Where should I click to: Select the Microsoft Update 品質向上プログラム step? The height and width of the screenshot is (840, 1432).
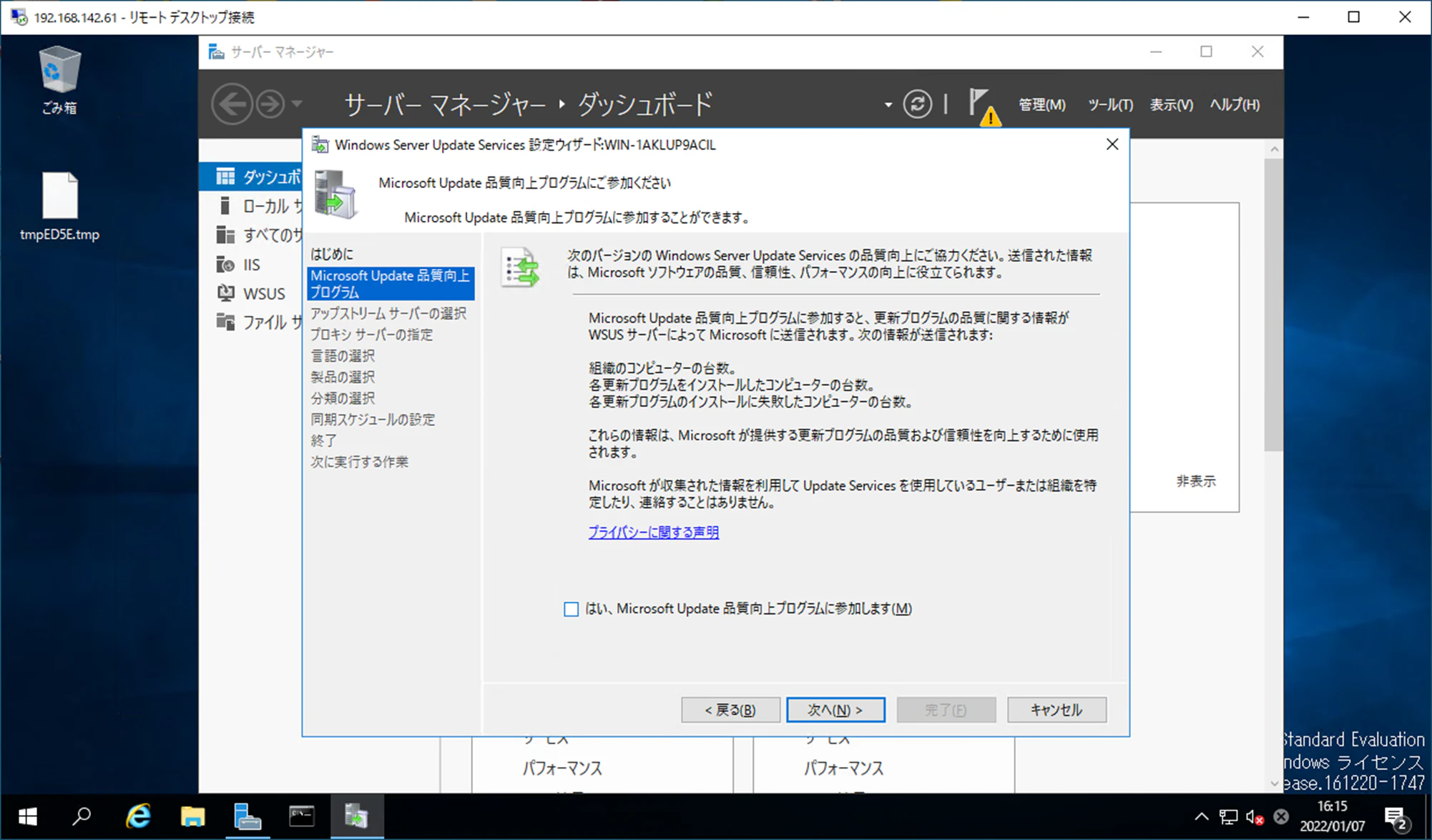[x=391, y=284]
